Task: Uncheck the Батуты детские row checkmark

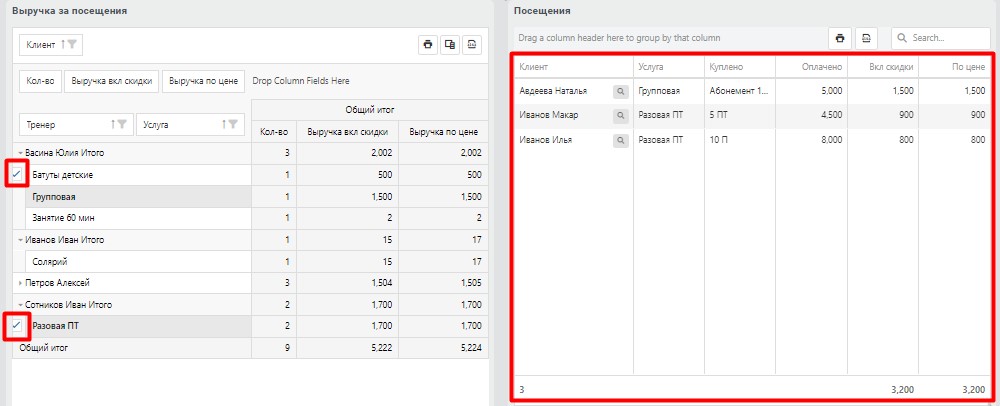Action: pos(17,174)
